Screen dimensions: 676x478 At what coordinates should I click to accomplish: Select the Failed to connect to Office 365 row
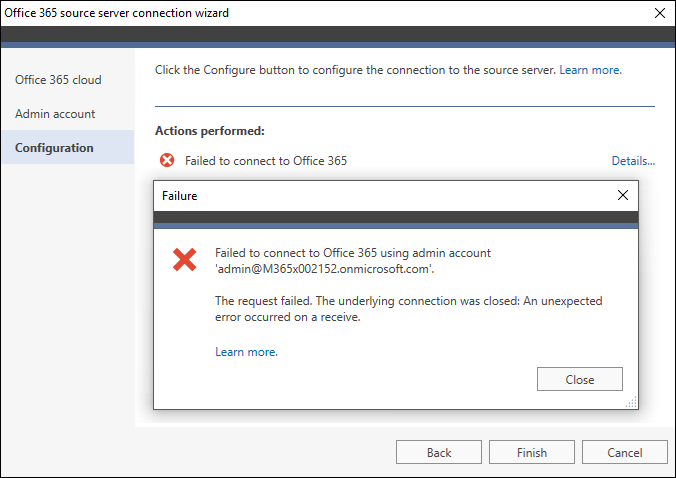point(405,161)
